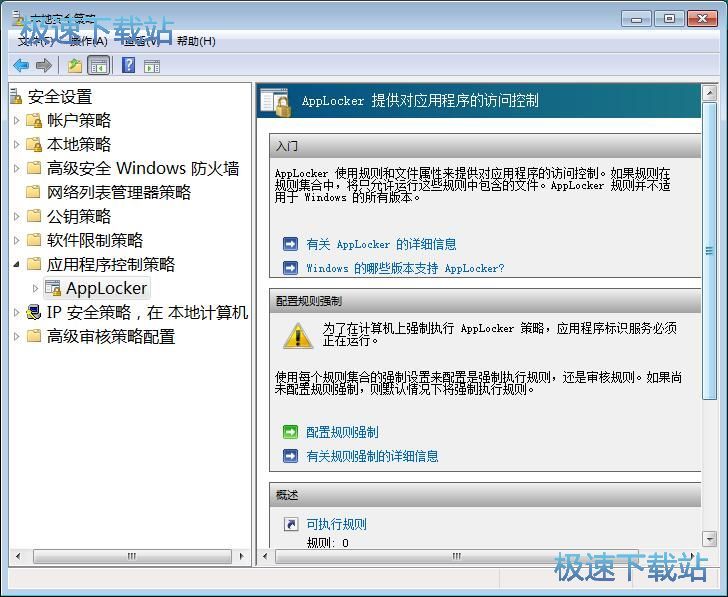Open link 有关规则强制的详细信息
Image resolution: width=728 pixels, height=597 pixels.
click(372, 456)
